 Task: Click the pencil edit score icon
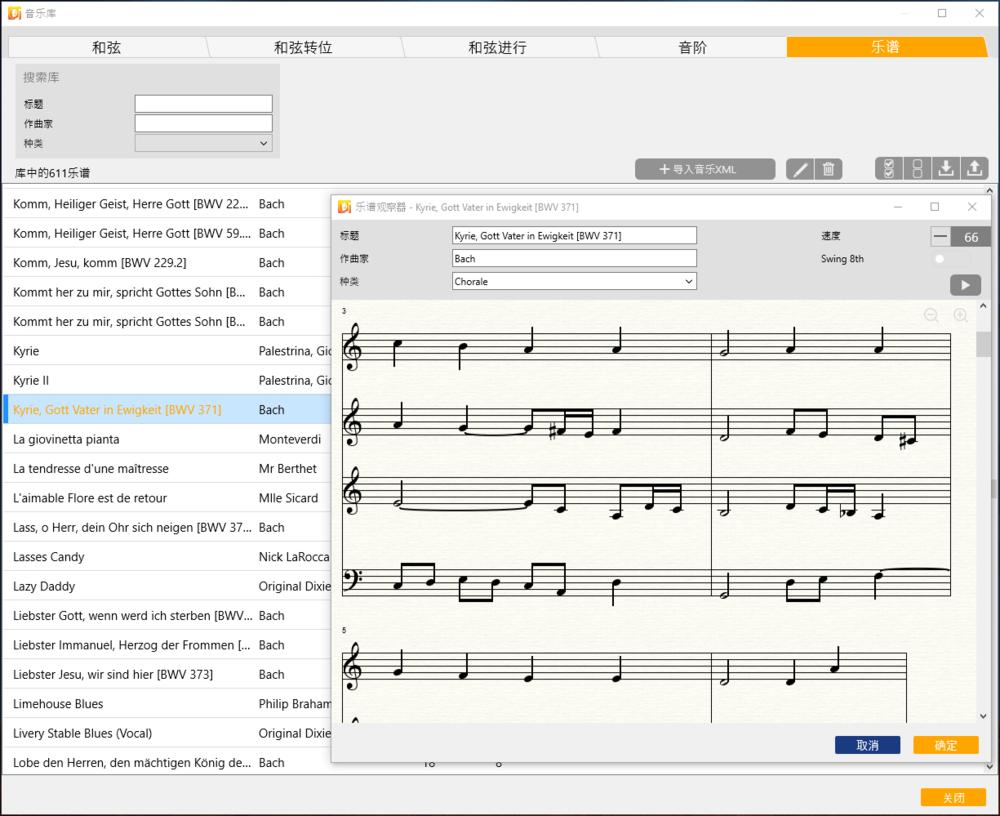pos(799,169)
